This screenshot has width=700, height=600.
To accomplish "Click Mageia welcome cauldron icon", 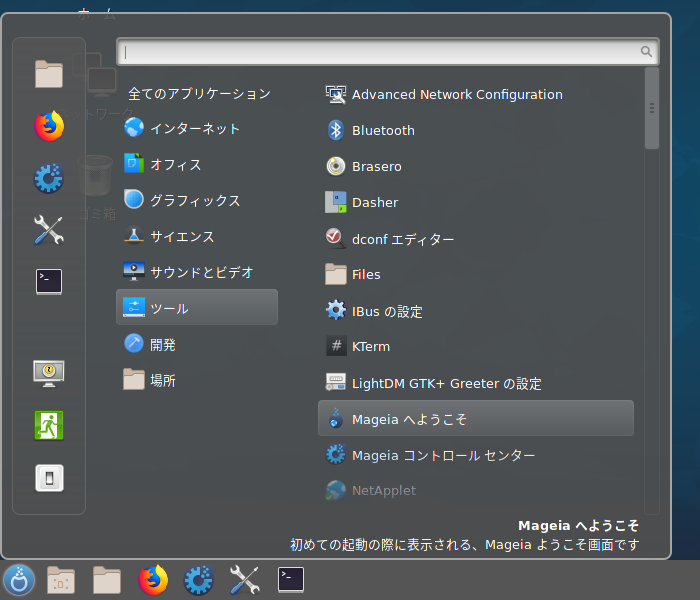I will 336,419.
